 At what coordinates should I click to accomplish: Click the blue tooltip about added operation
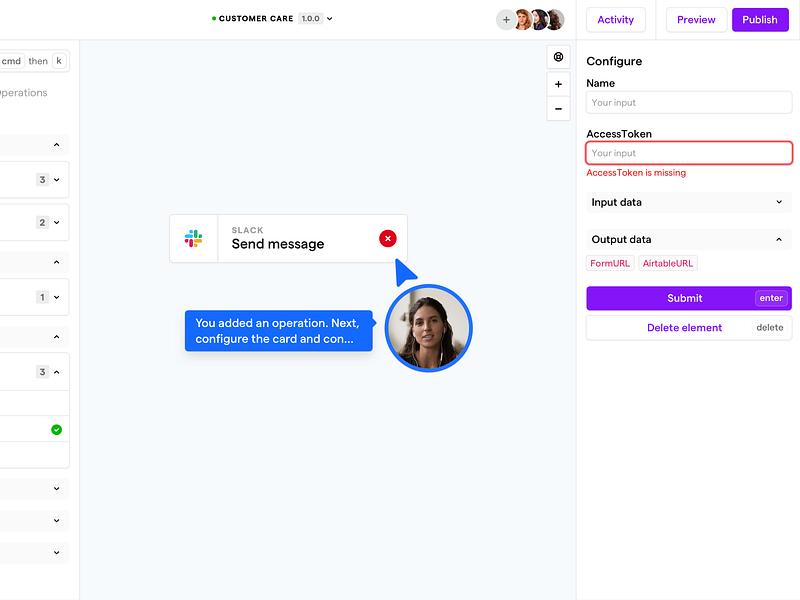tap(279, 331)
